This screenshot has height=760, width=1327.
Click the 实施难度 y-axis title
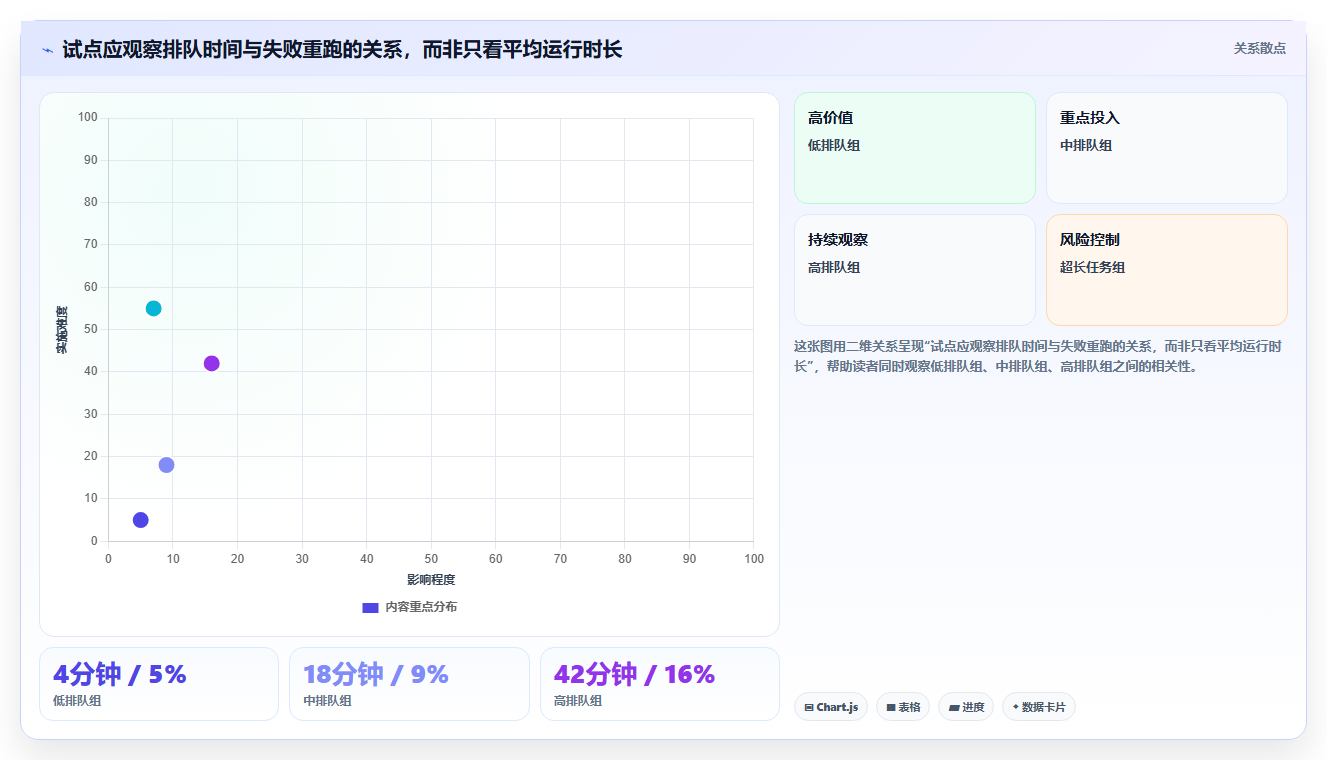click(x=62, y=330)
